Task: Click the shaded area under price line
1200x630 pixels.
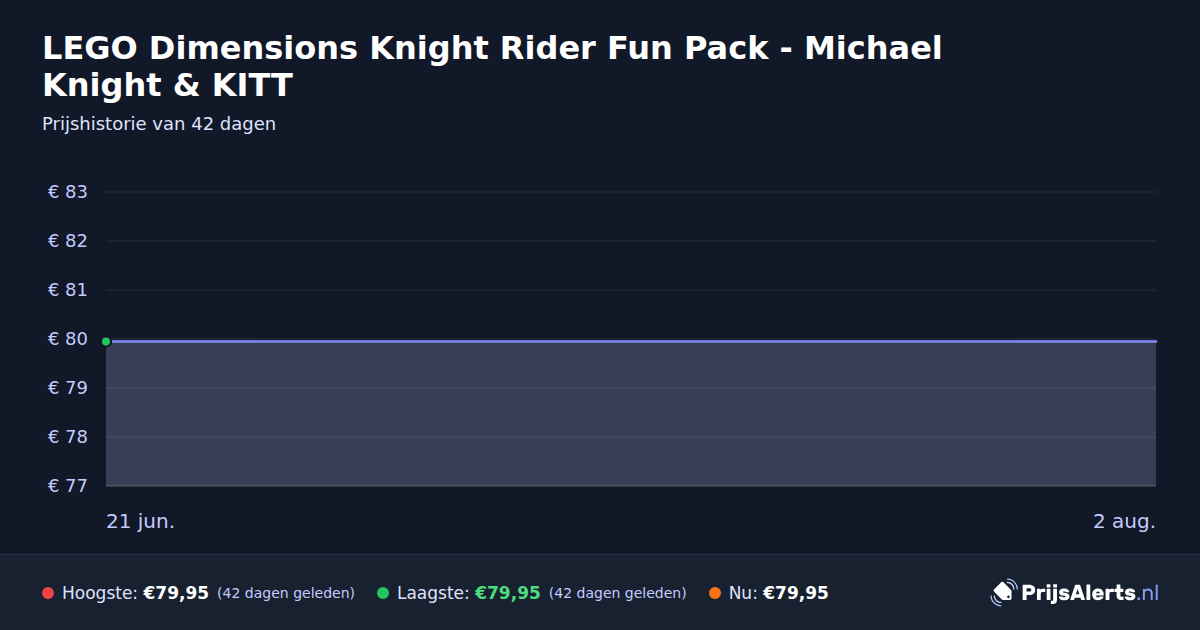Action: (x=631, y=414)
